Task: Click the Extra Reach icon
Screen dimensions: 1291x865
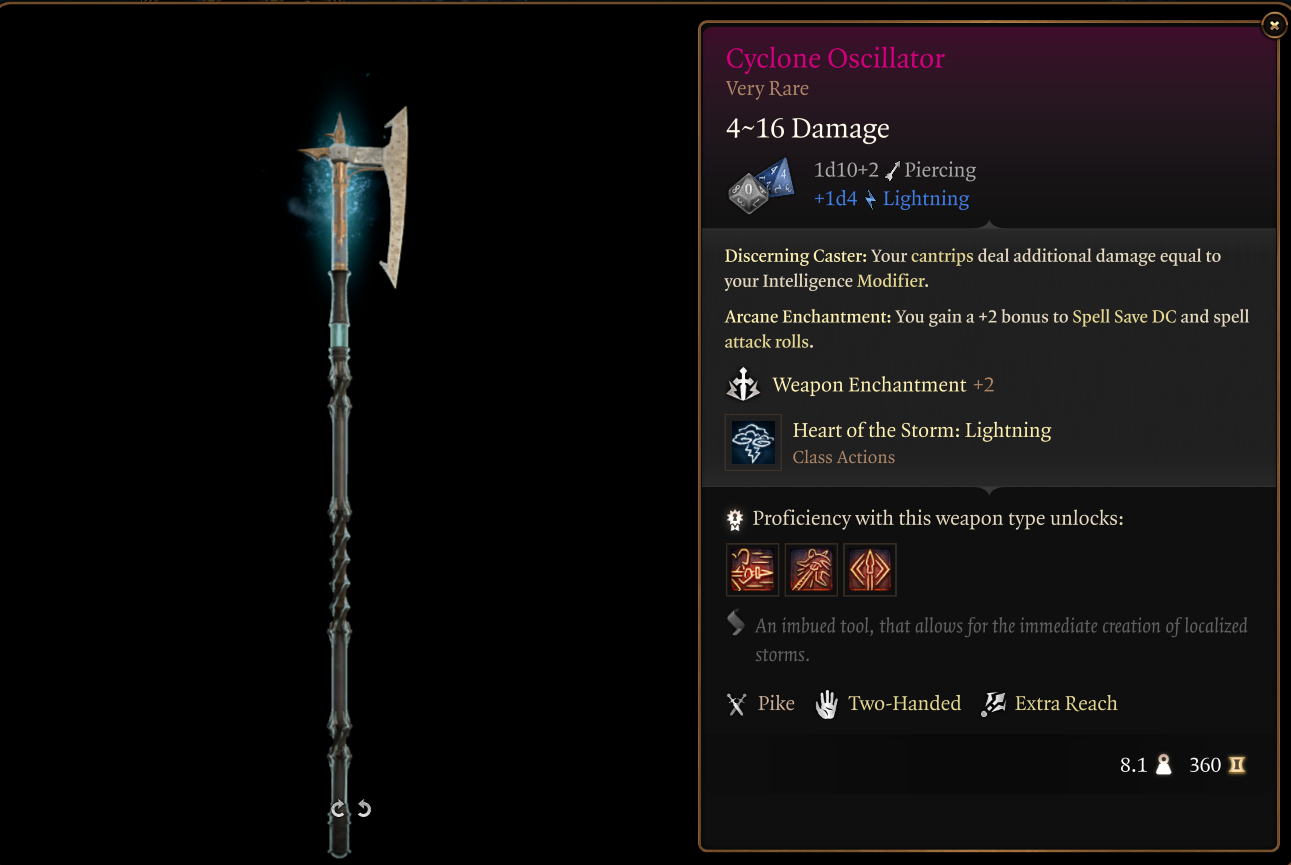Action: coord(993,704)
